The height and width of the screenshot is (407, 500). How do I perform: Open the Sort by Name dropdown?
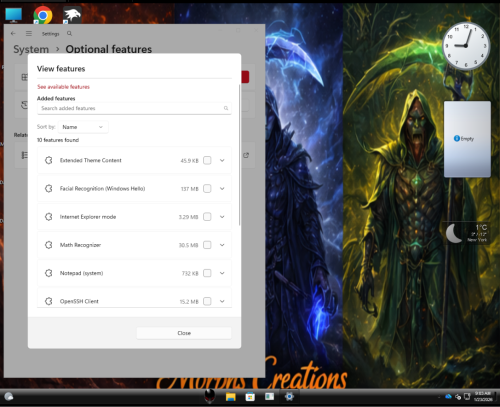point(83,127)
